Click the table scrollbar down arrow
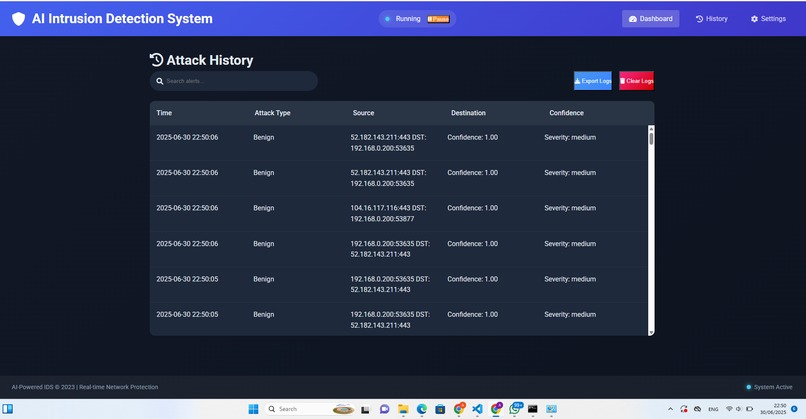 pos(651,333)
